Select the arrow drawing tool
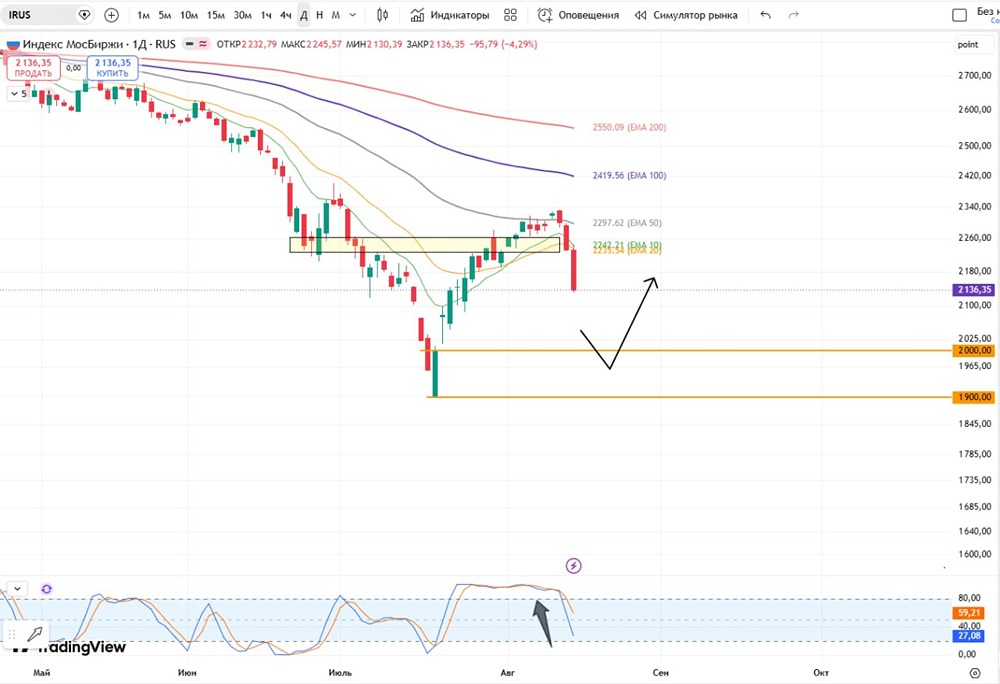 pos(35,634)
